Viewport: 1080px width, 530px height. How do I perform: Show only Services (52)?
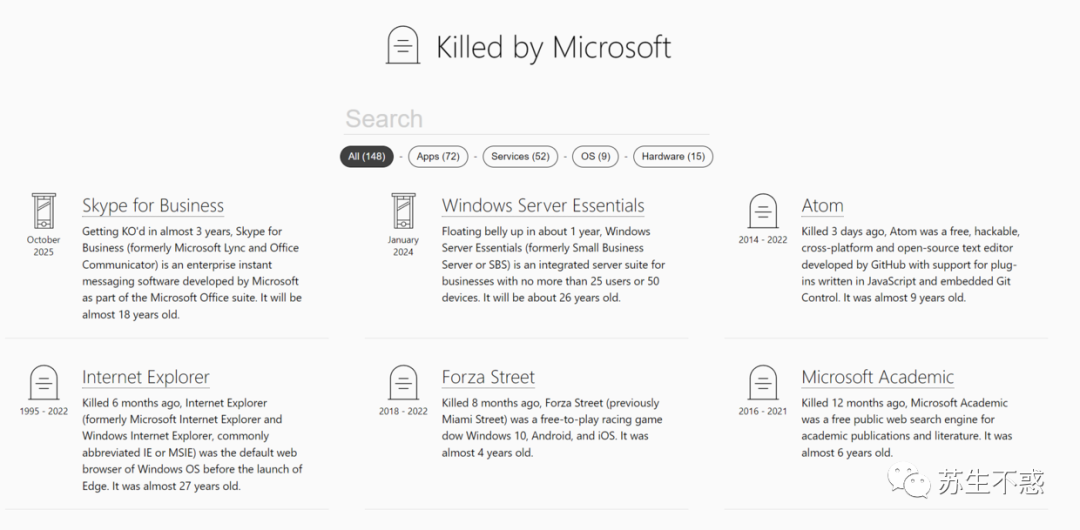(x=520, y=156)
